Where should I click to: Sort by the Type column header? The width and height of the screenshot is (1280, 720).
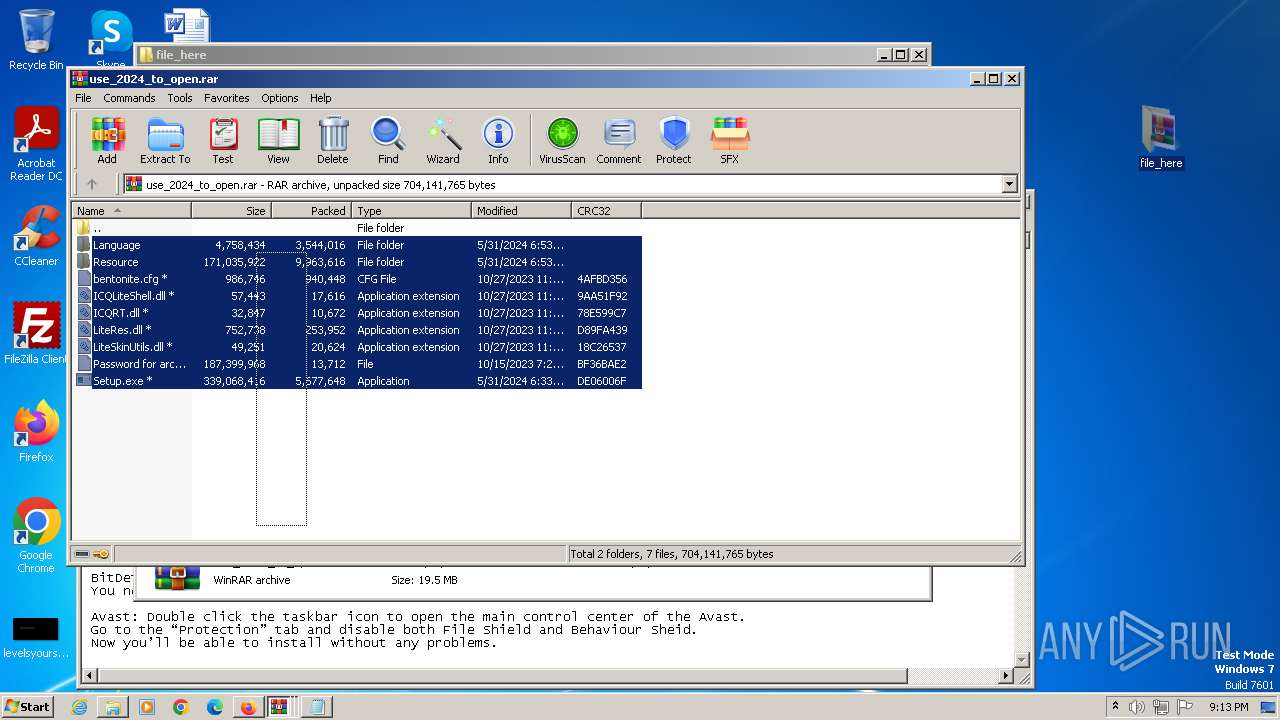411,211
